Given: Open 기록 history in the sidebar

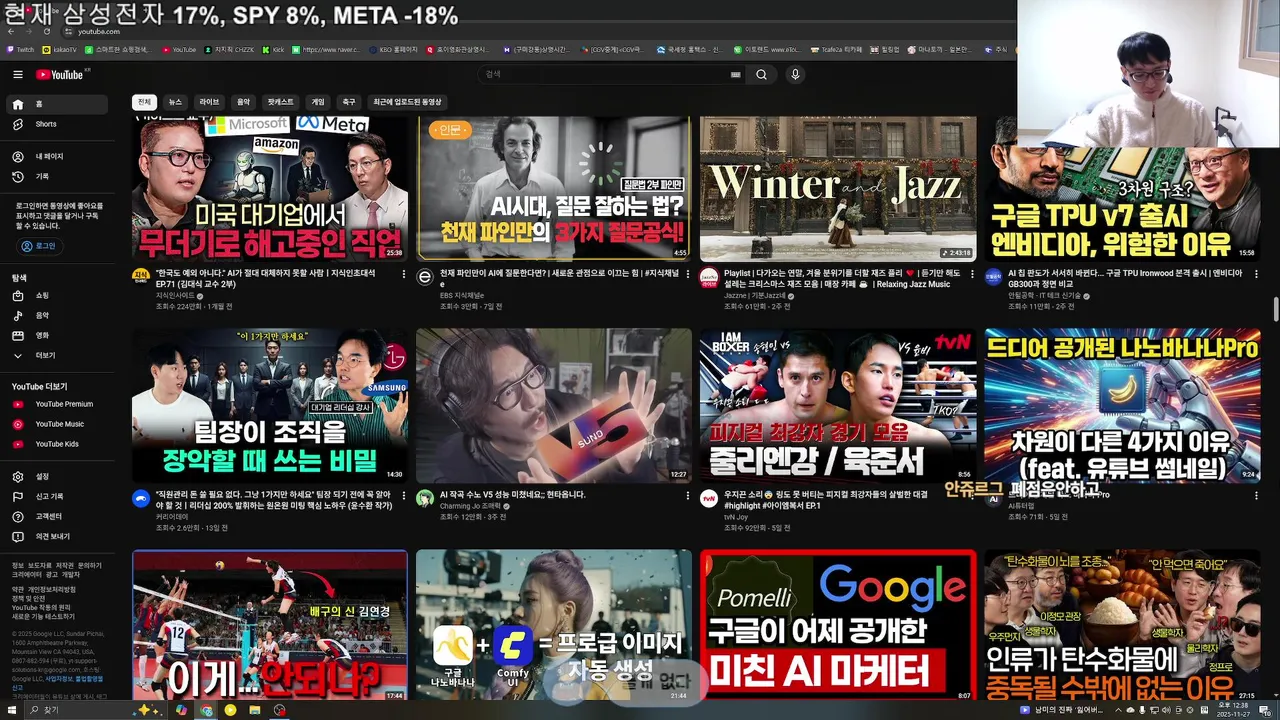Looking at the screenshot, I should (58, 177).
